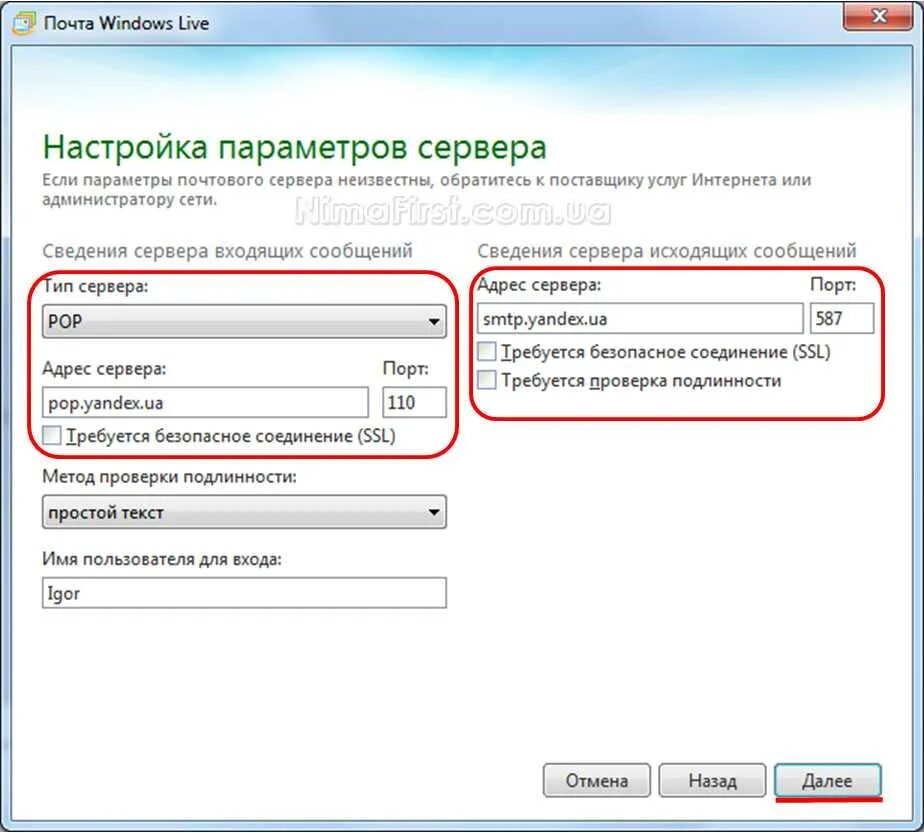Click the Сведения сервера исходящих сообщений label
This screenshot has width=924, height=833.
click(666, 251)
